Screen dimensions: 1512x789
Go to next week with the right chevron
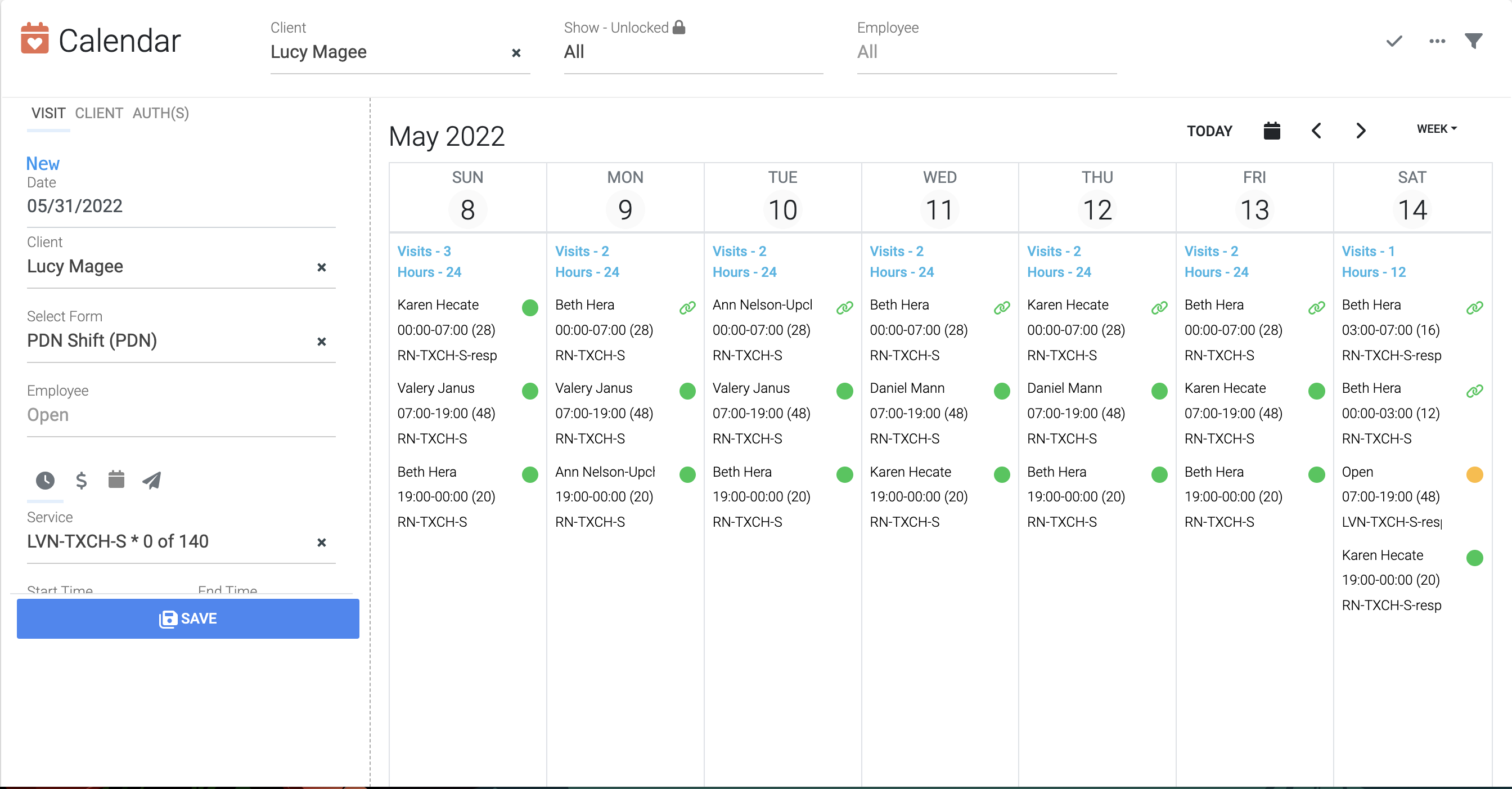click(1361, 131)
